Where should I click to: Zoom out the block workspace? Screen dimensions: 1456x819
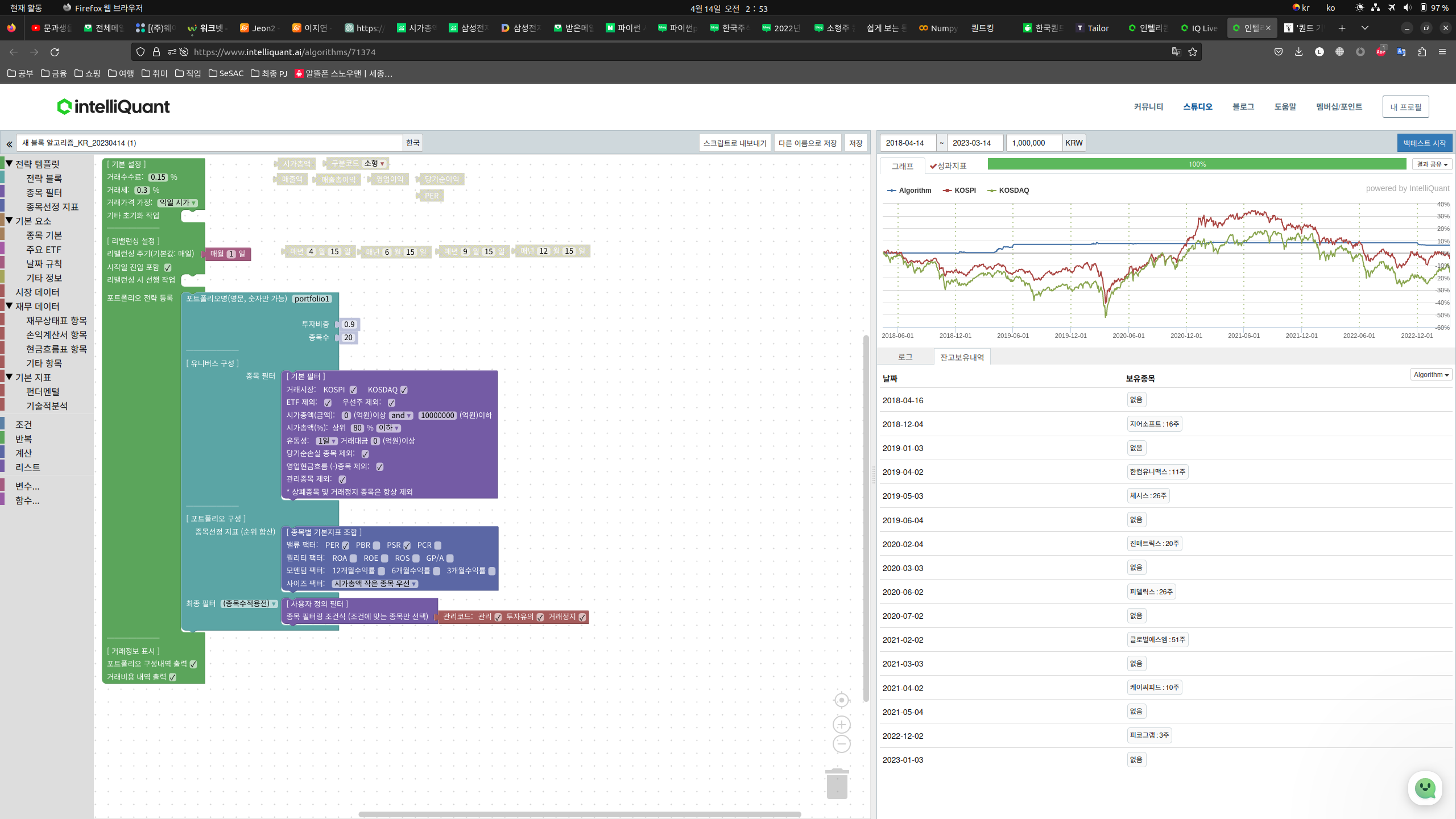pyautogui.click(x=841, y=744)
